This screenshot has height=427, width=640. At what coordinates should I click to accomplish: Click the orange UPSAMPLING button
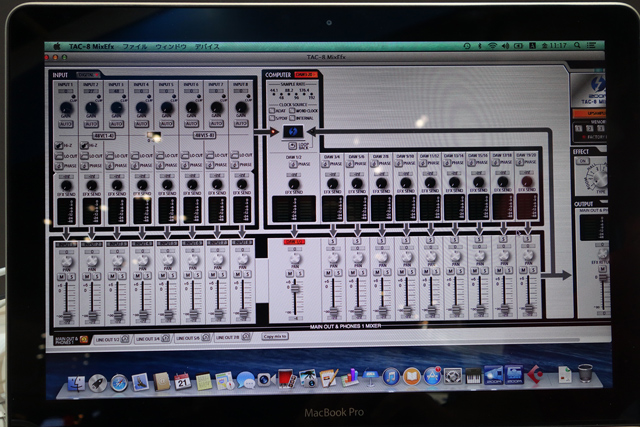(589, 113)
